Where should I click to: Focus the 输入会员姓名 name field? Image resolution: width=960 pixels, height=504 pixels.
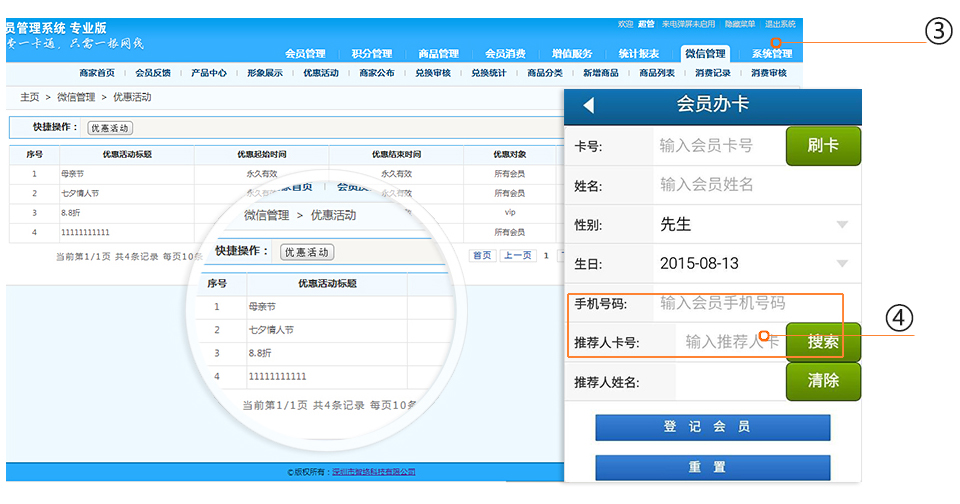[x=757, y=184]
